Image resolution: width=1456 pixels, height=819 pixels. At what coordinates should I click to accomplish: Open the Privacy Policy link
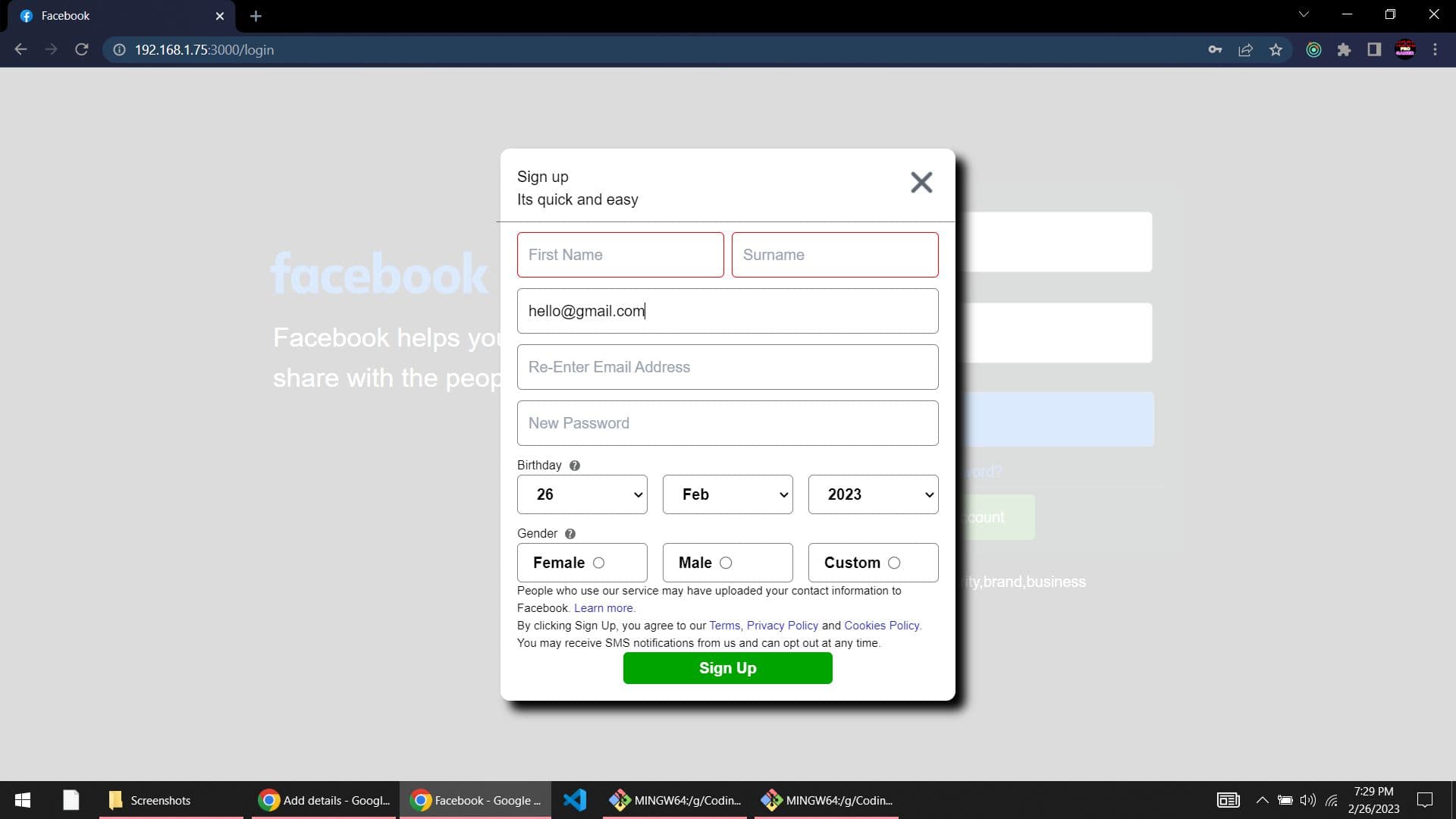[782, 626]
